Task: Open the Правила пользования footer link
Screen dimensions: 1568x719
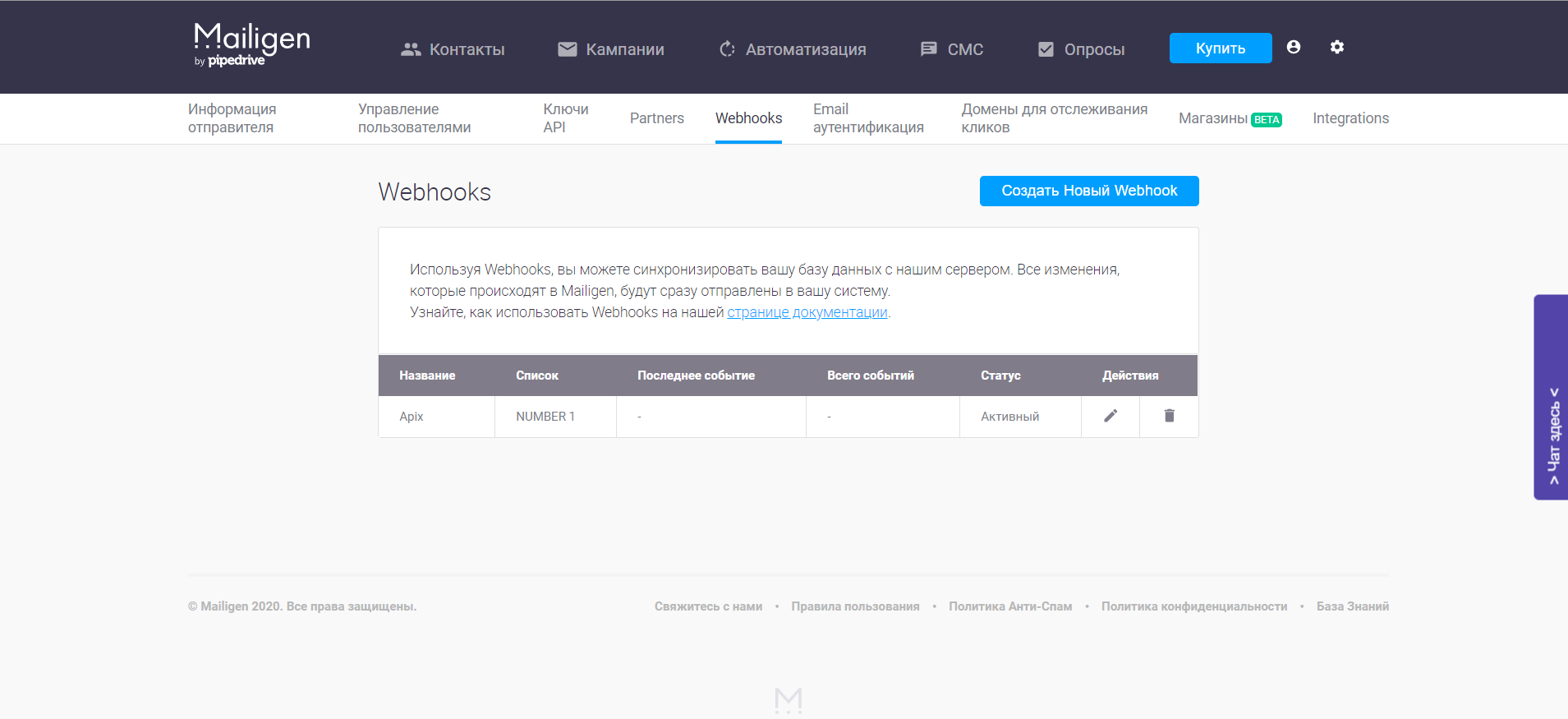Action: (x=855, y=606)
